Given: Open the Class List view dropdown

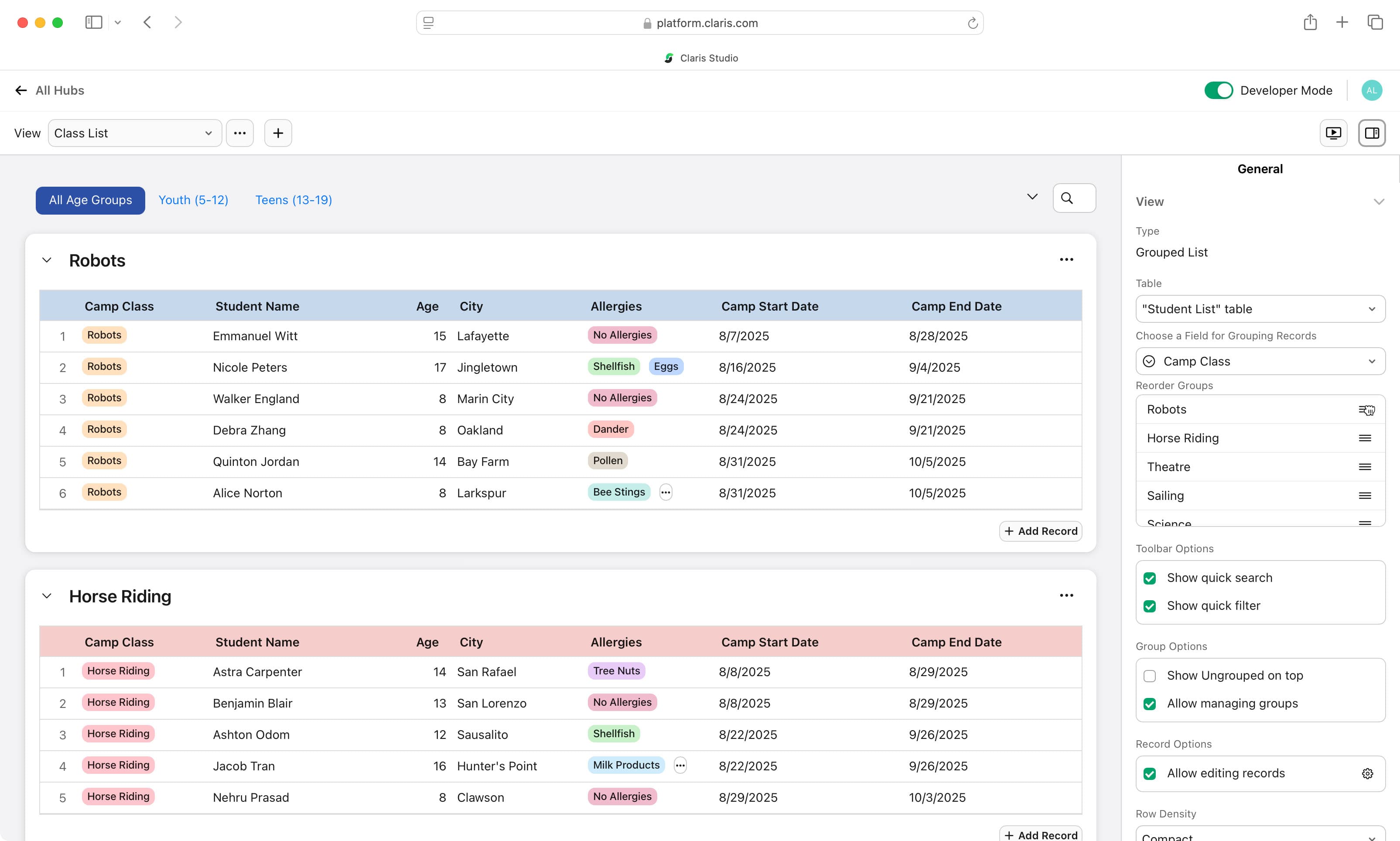Looking at the screenshot, I should coord(134,133).
